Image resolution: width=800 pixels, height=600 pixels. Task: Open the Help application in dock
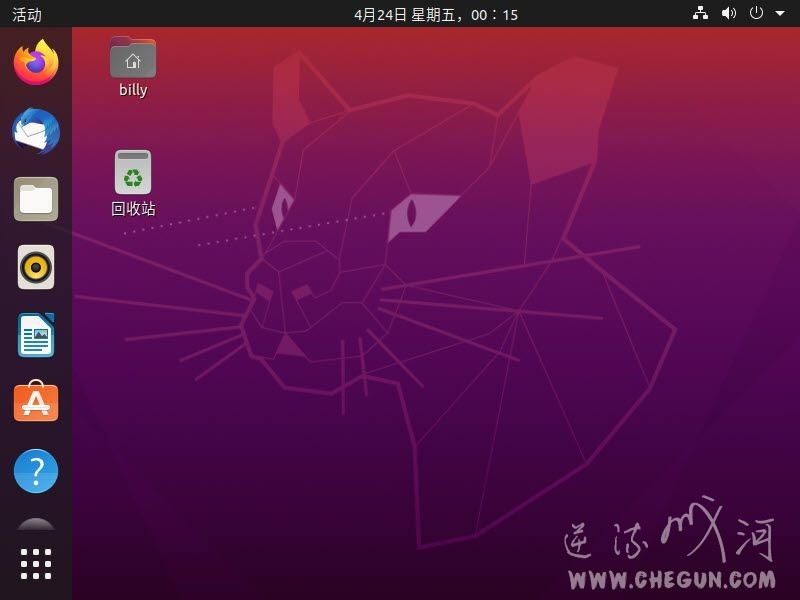click(36, 471)
